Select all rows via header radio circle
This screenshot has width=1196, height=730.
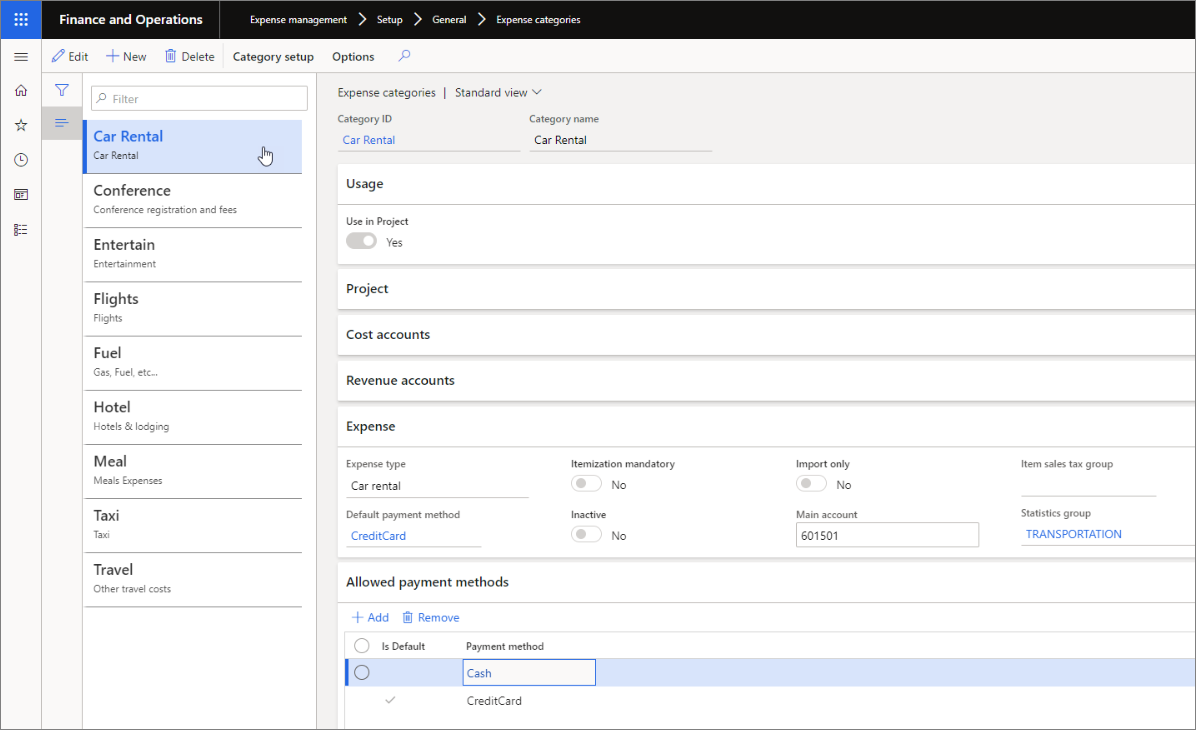coord(362,646)
